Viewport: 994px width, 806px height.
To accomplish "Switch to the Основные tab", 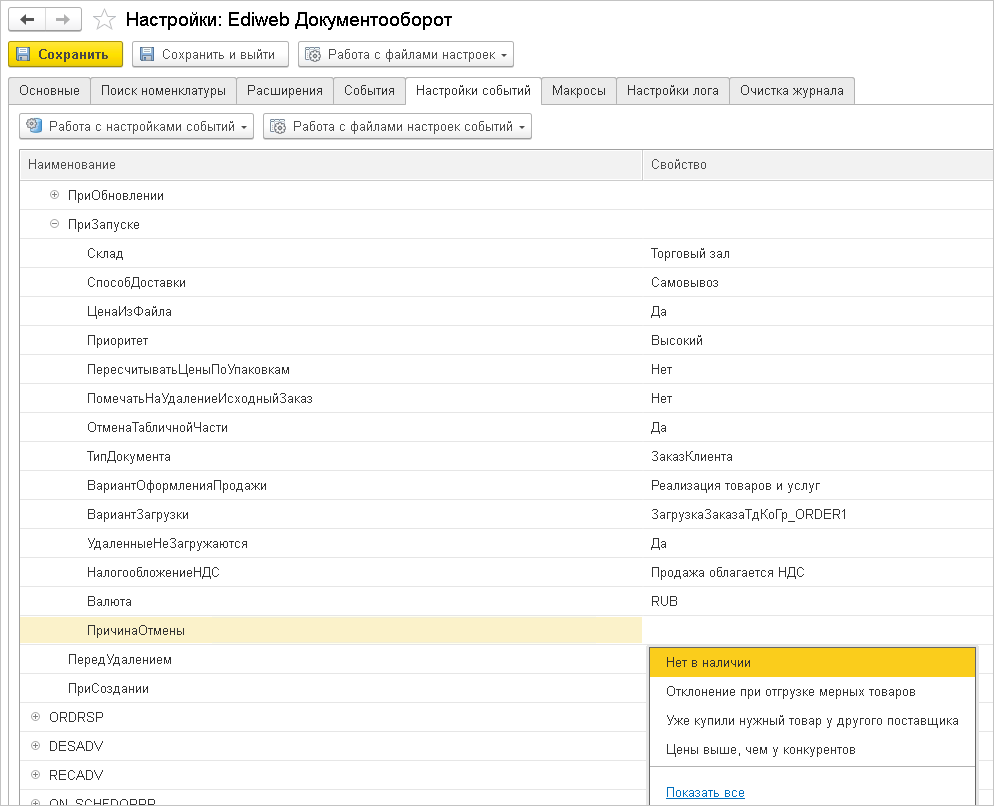I will point(49,91).
